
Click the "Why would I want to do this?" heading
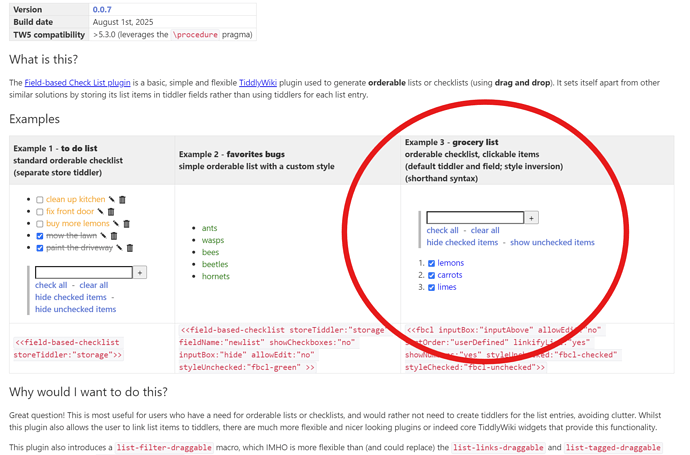(88, 392)
